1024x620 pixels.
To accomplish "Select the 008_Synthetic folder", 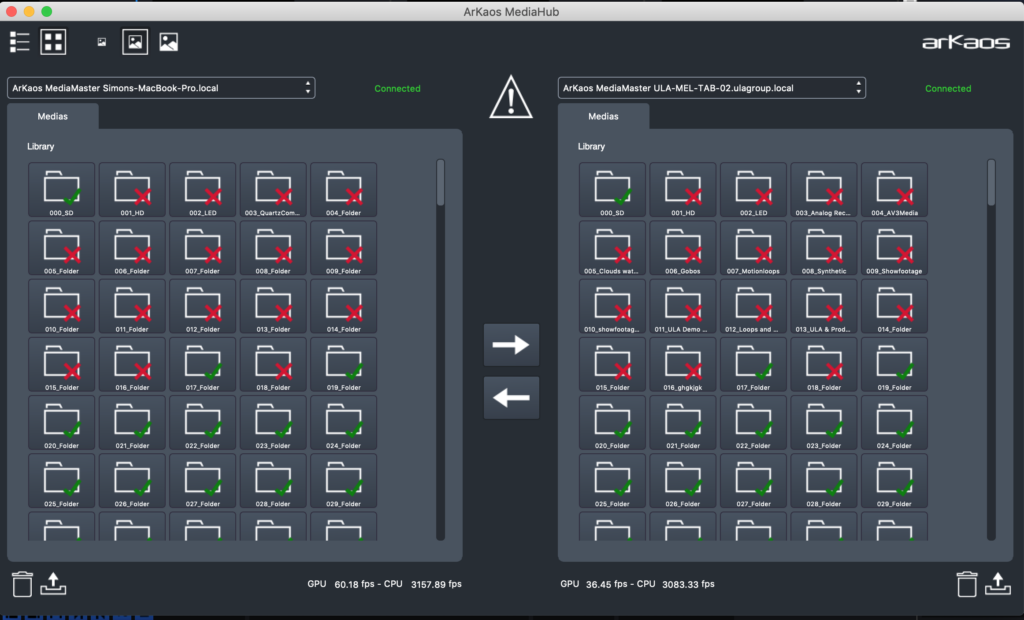I will tap(824, 248).
